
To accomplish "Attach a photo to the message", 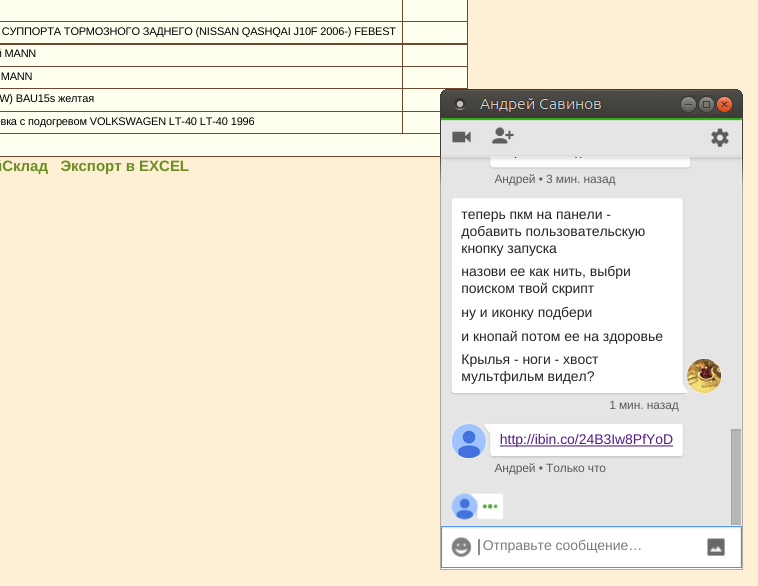I will [716, 547].
